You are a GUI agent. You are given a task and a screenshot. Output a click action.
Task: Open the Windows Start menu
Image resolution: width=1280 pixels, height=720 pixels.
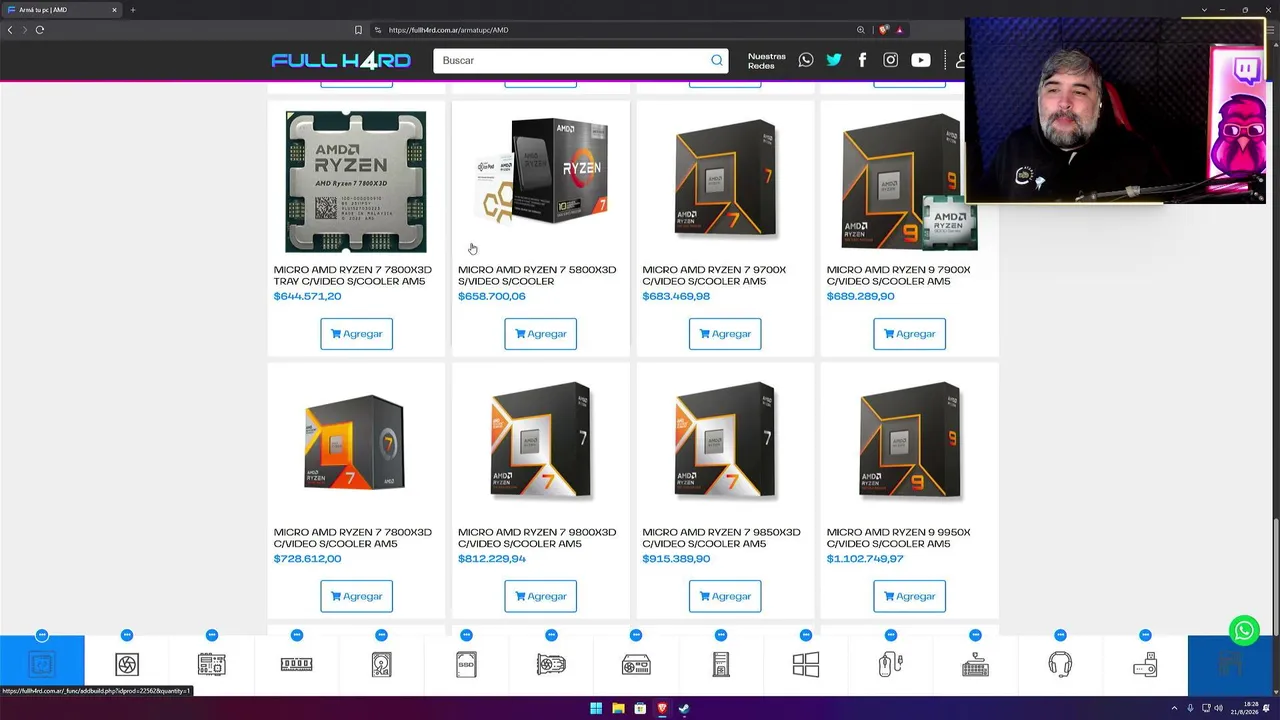pos(596,708)
